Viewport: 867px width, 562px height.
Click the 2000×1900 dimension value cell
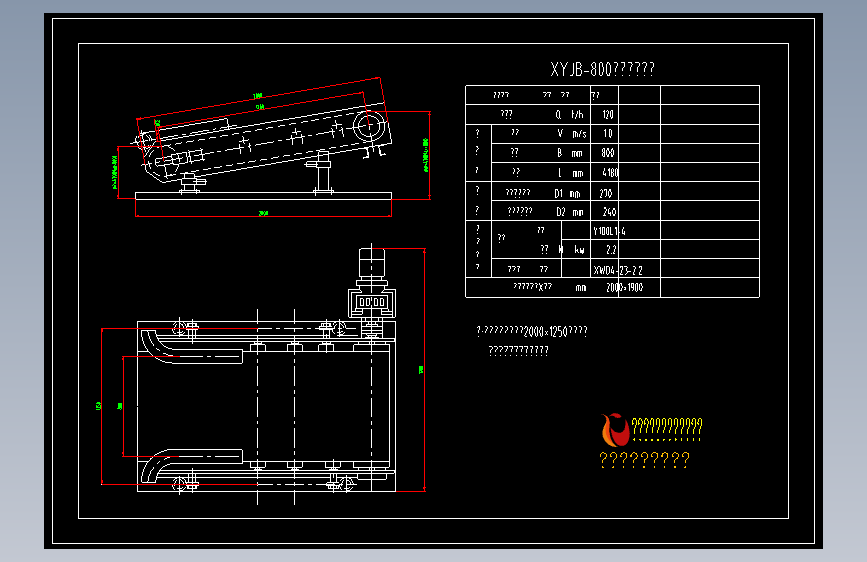click(x=624, y=288)
